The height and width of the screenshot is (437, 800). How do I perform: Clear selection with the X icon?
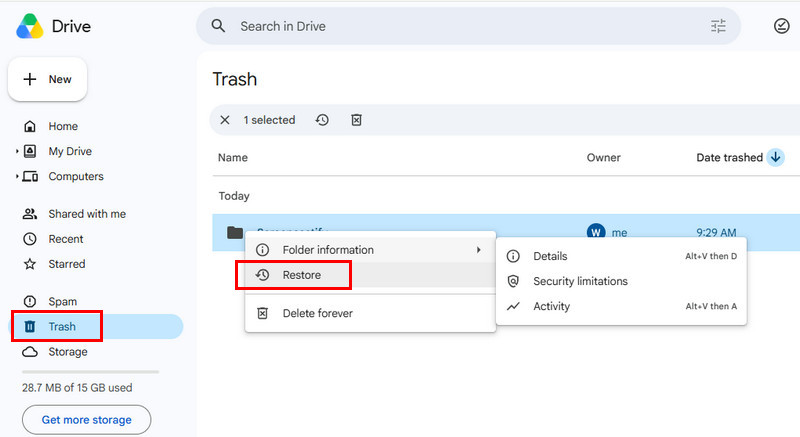point(224,120)
